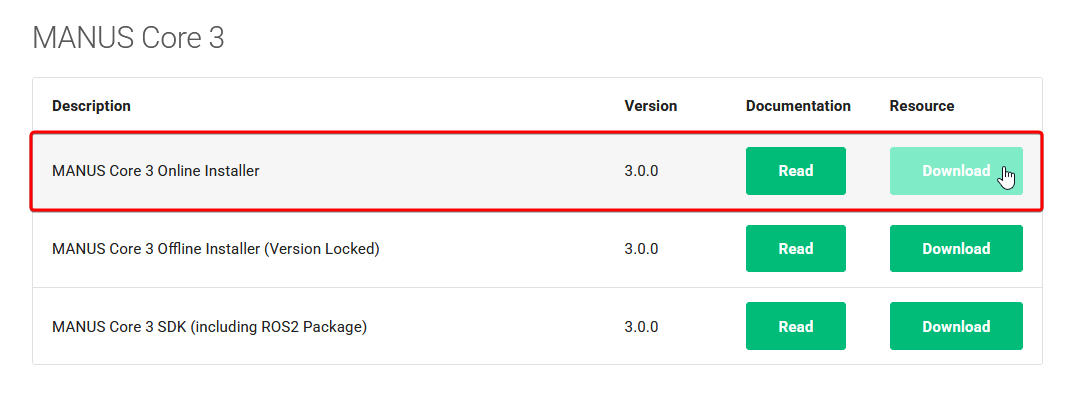The image size is (1077, 395).
Task: Download the Offline Installer (Version Locked)
Action: point(956,249)
